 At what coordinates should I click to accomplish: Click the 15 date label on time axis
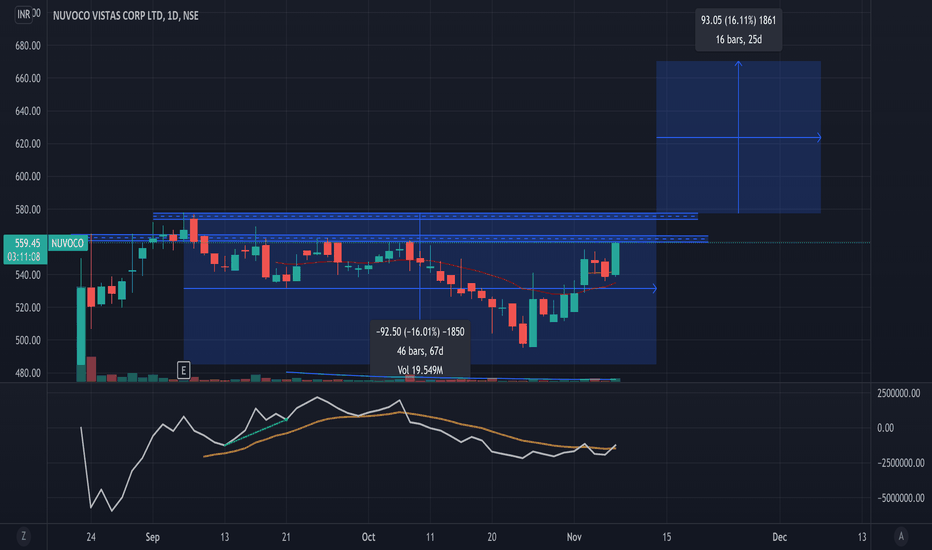pos(666,537)
